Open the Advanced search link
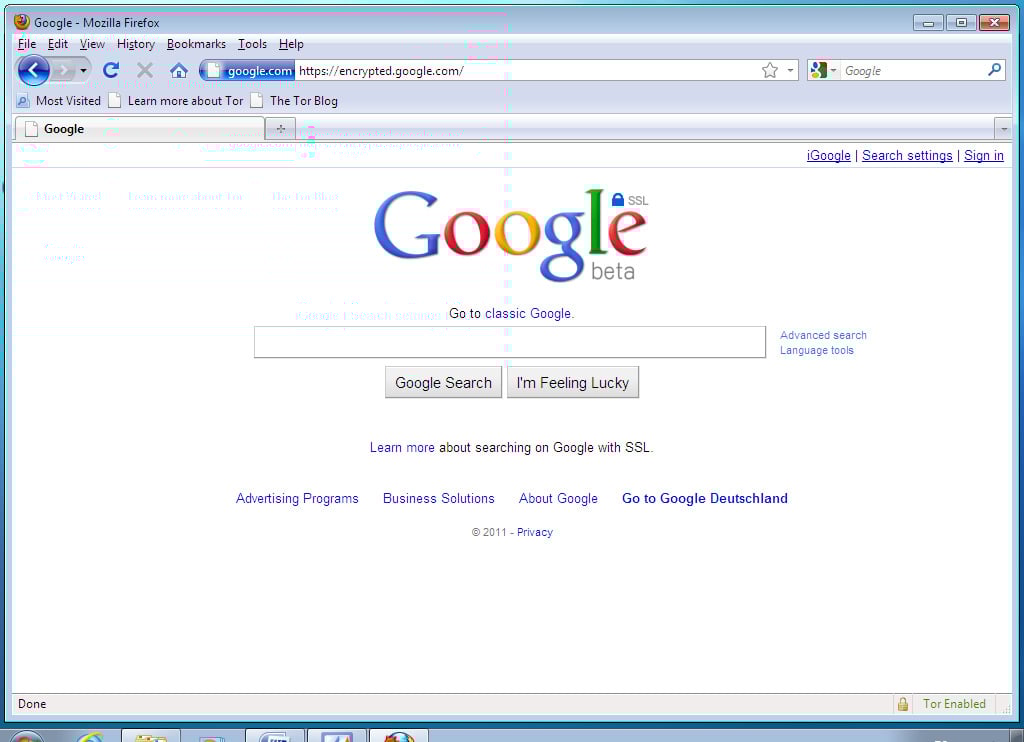 coord(823,335)
